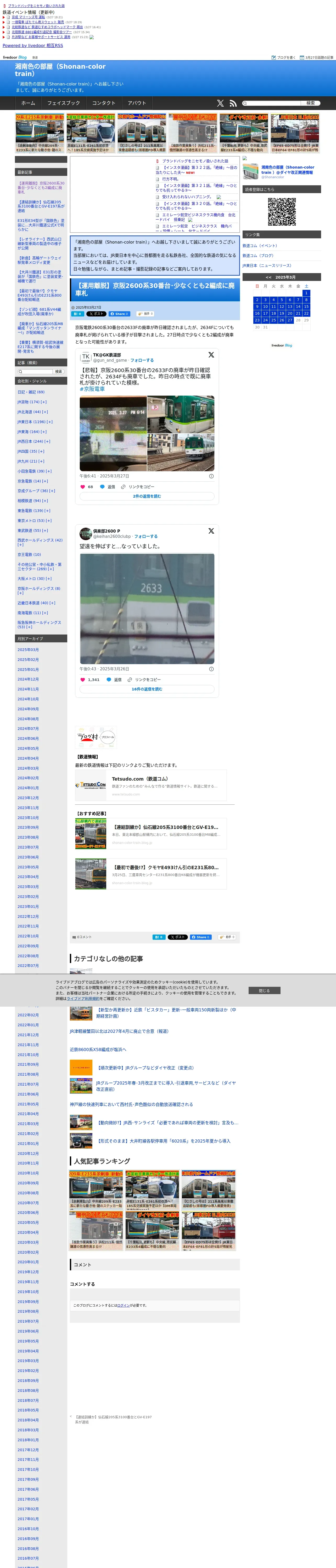Open the アバウト menu item
336x1568 pixels.
pyautogui.click(x=137, y=103)
